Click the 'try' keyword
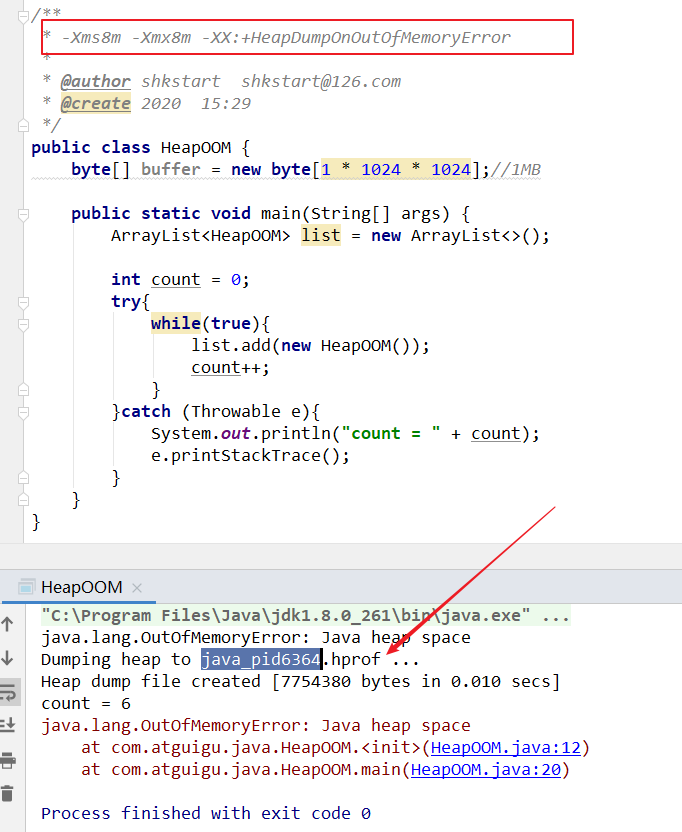Screen dimensions: 682x832 pos(126,301)
